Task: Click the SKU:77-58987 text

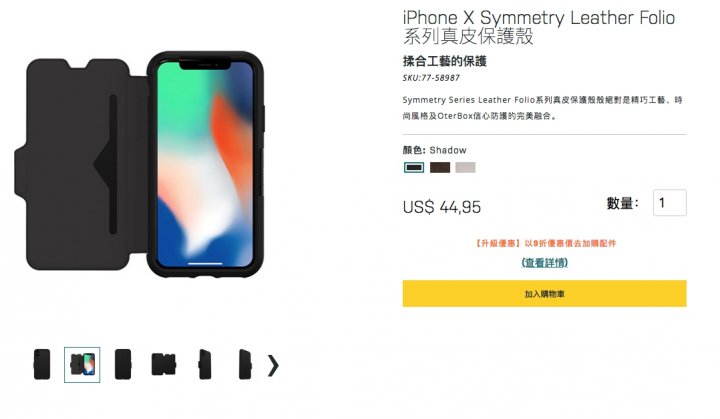Action: point(431,78)
